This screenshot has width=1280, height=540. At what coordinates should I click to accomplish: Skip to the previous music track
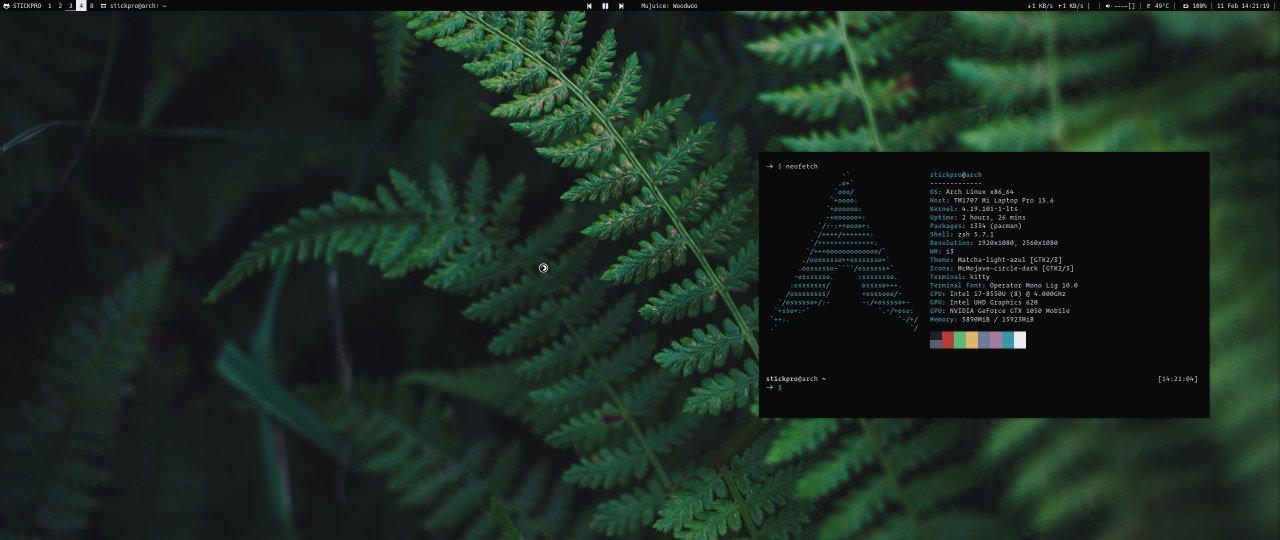[x=589, y=6]
